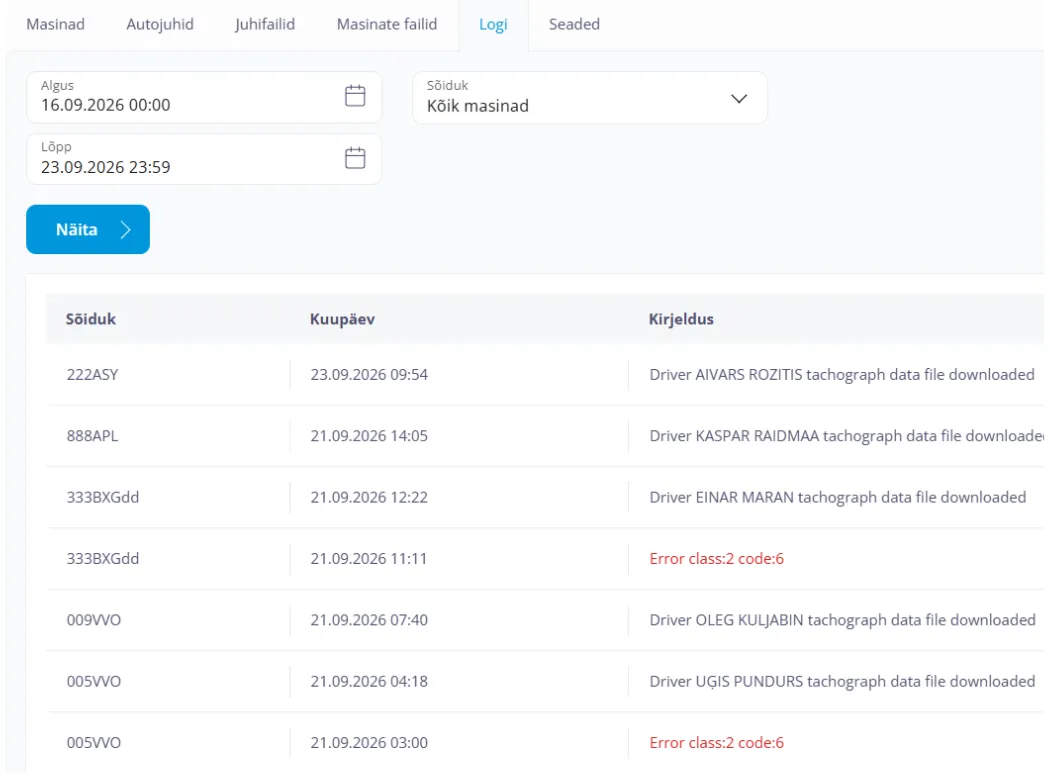Screen dimensions: 1050x779
Task: Open the Seaded tab
Action: pyautogui.click(x=575, y=24)
